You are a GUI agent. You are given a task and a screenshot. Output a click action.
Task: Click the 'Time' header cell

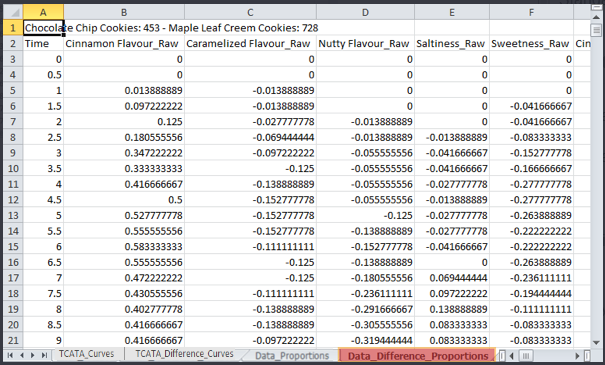(43, 44)
